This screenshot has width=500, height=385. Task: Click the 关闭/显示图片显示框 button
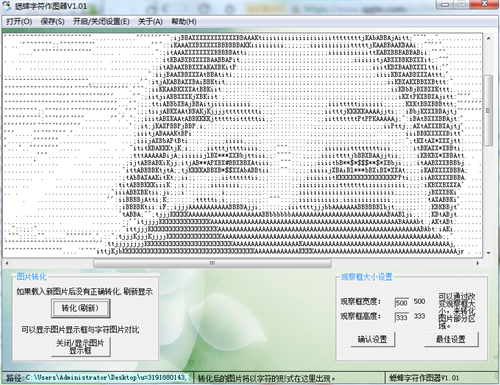point(80,346)
